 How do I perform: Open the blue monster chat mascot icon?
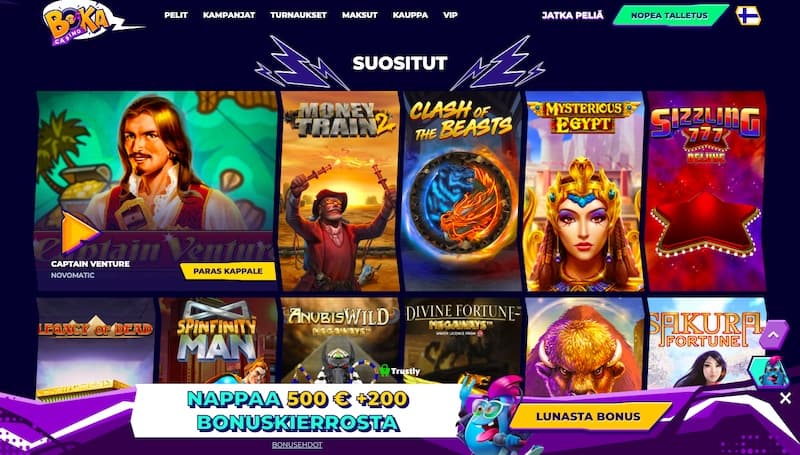point(768,372)
